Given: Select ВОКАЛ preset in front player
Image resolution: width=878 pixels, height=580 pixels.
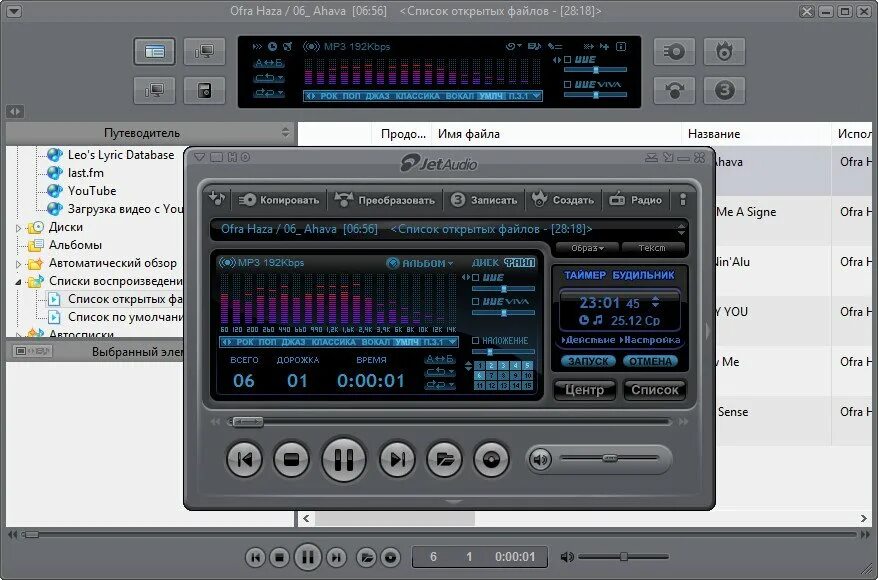Looking at the screenshot, I should pos(376,342).
